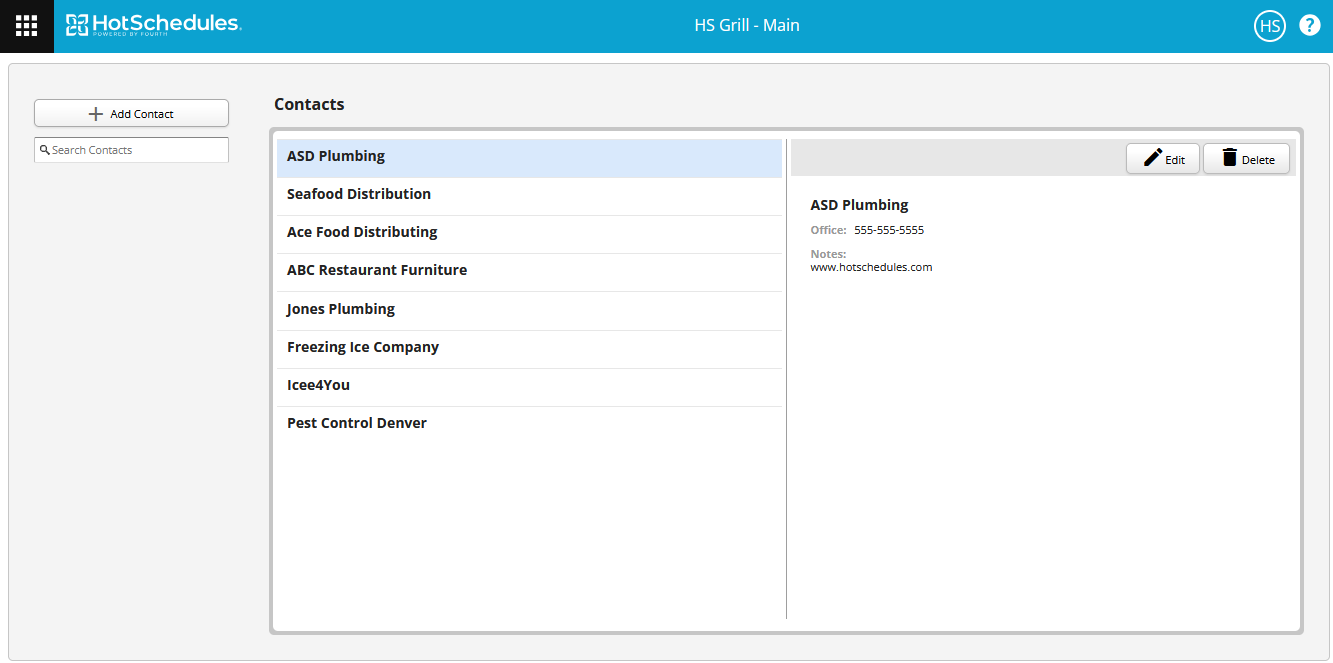Image resolution: width=1333 pixels, height=663 pixels.
Task: Focus the Search Contacts field
Action: 131,150
